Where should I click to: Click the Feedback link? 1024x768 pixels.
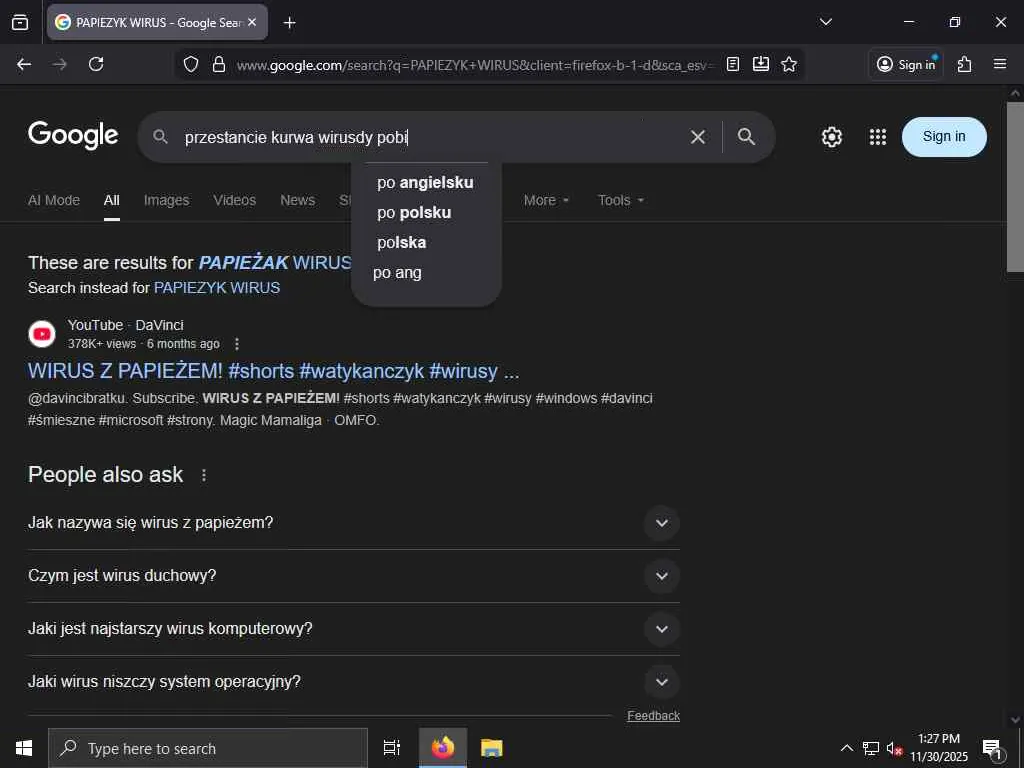(653, 716)
